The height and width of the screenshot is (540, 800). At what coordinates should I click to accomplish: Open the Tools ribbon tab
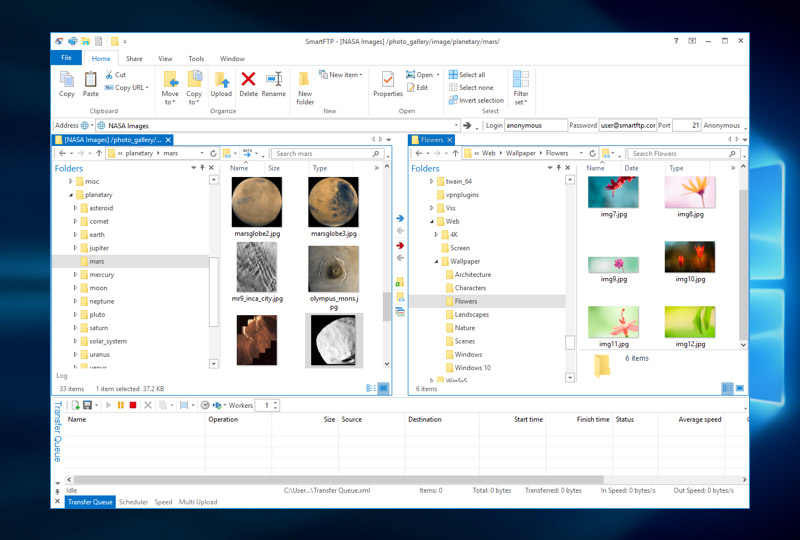(196, 59)
